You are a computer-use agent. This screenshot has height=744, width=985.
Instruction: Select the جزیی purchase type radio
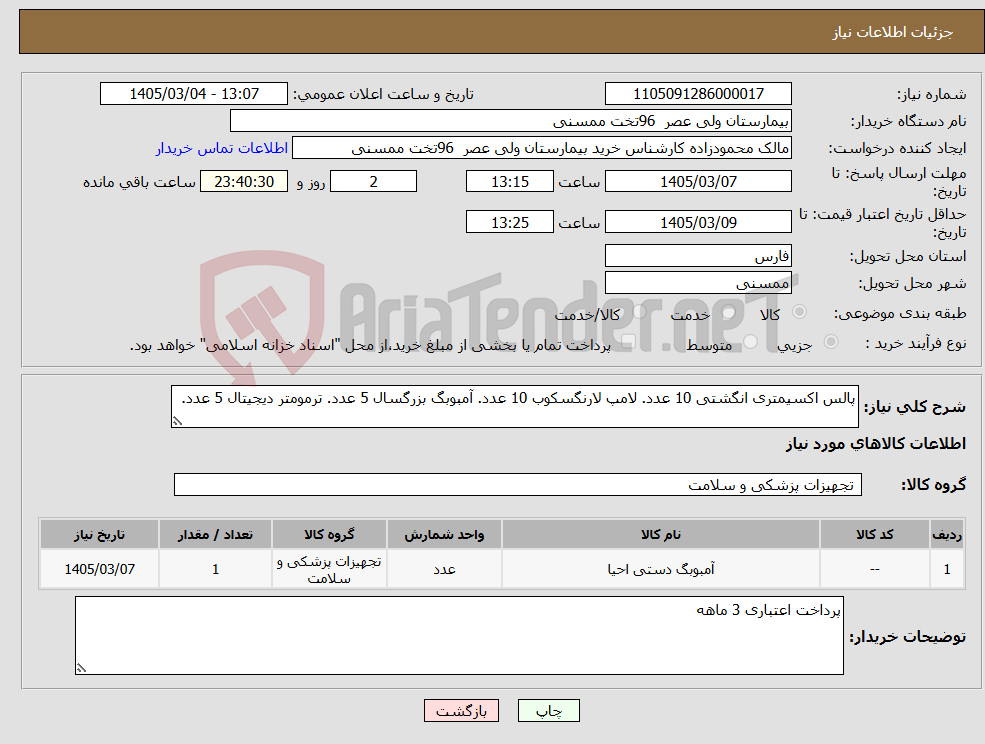point(831,342)
